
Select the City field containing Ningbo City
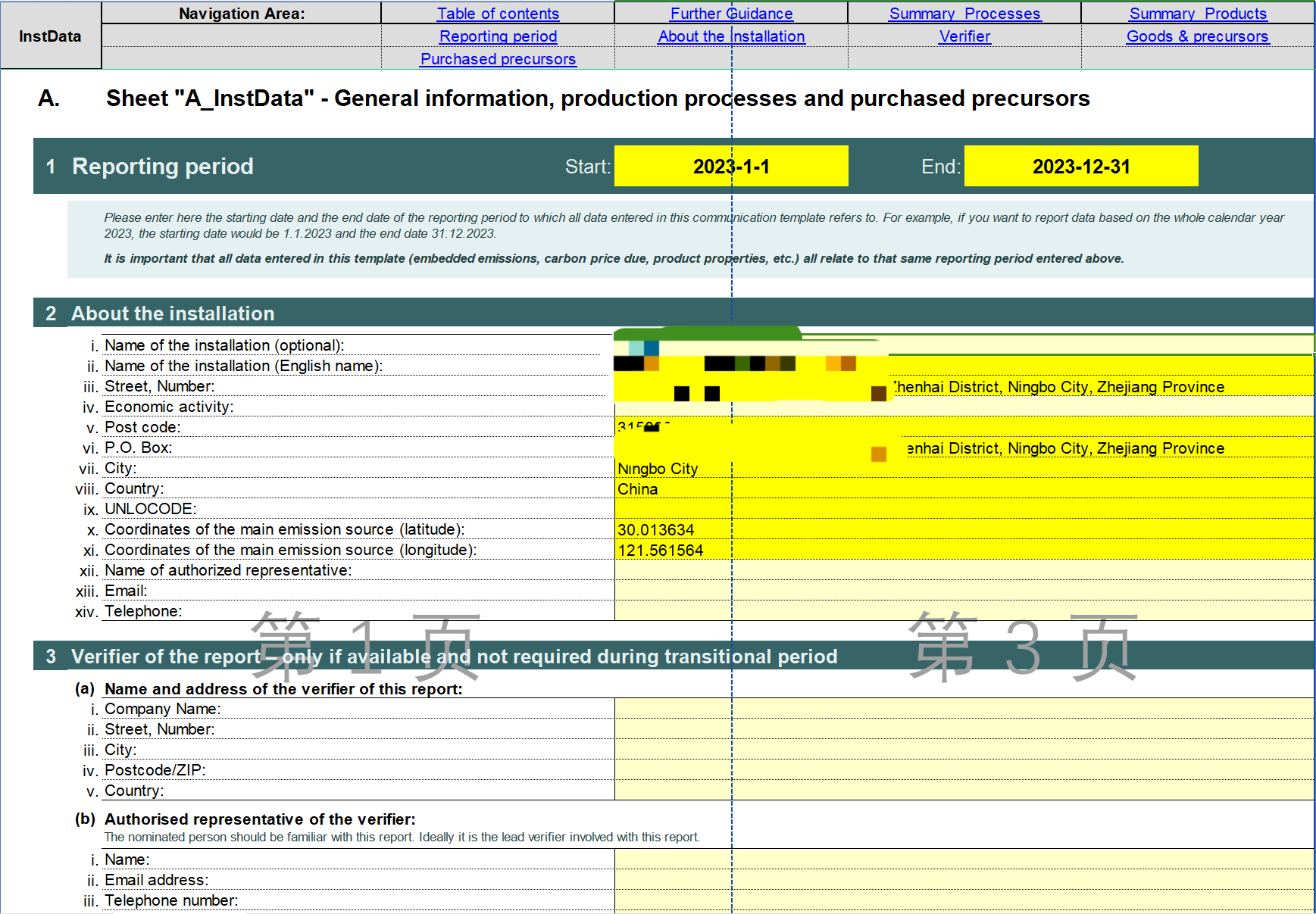[964, 468]
